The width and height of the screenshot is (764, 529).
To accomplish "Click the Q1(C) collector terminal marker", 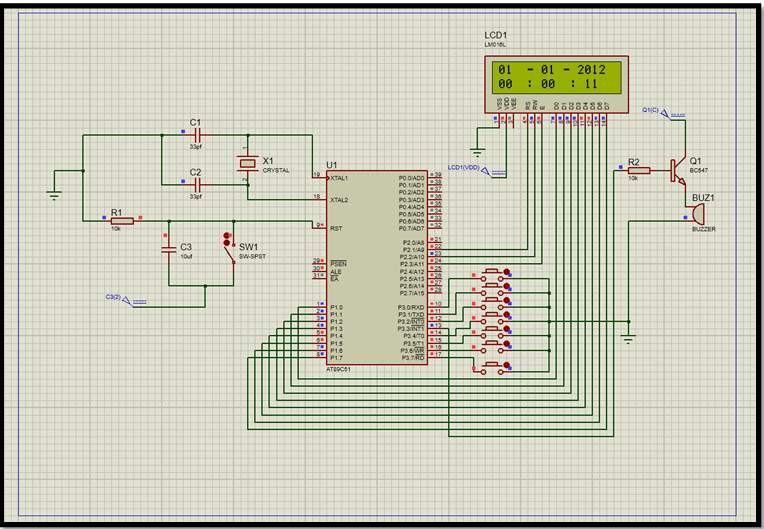I will tap(672, 114).
